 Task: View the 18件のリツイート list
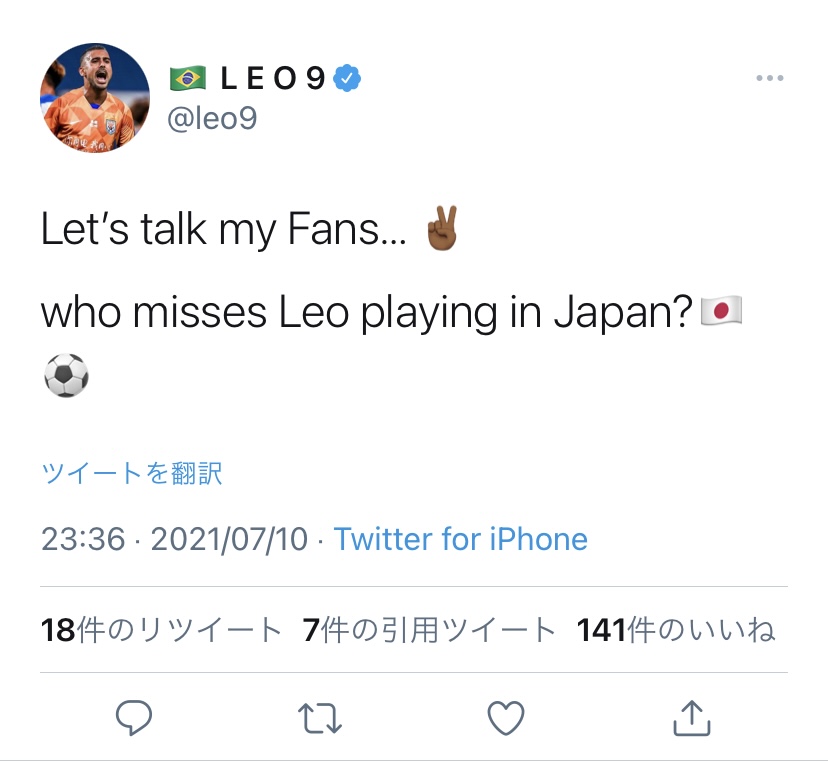tap(161, 630)
